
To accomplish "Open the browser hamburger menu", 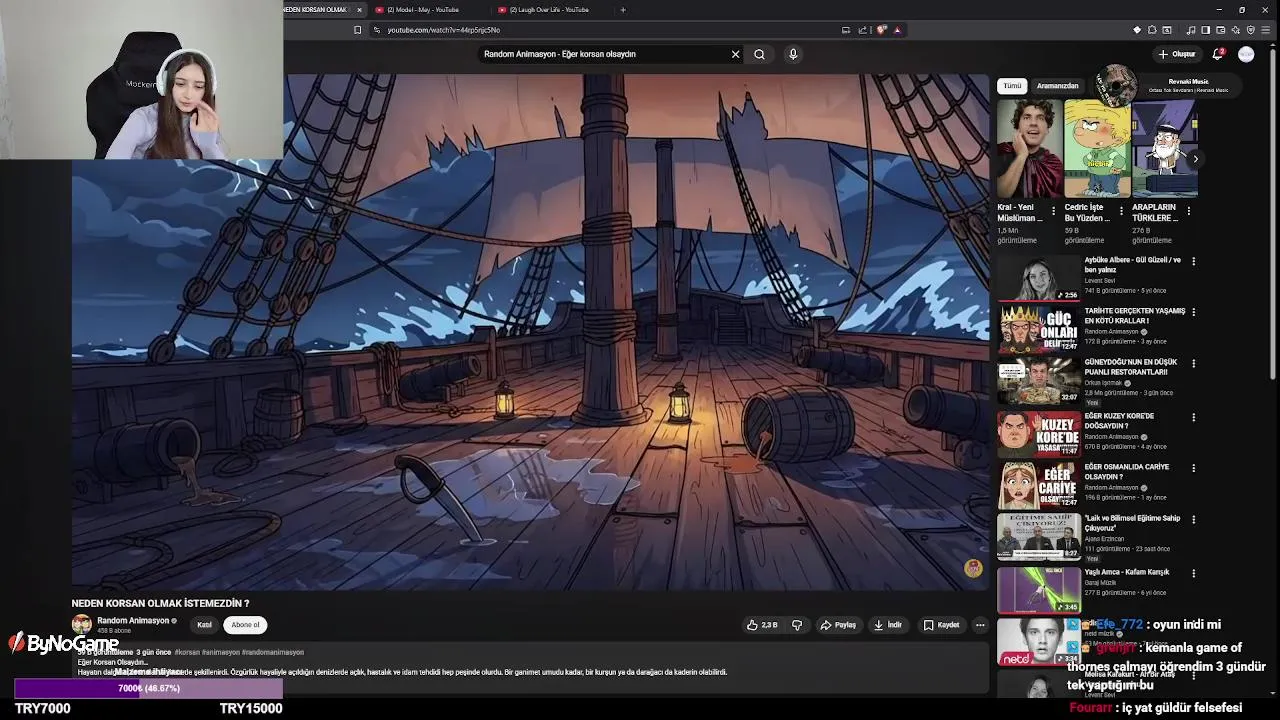I will tap(1265, 30).
